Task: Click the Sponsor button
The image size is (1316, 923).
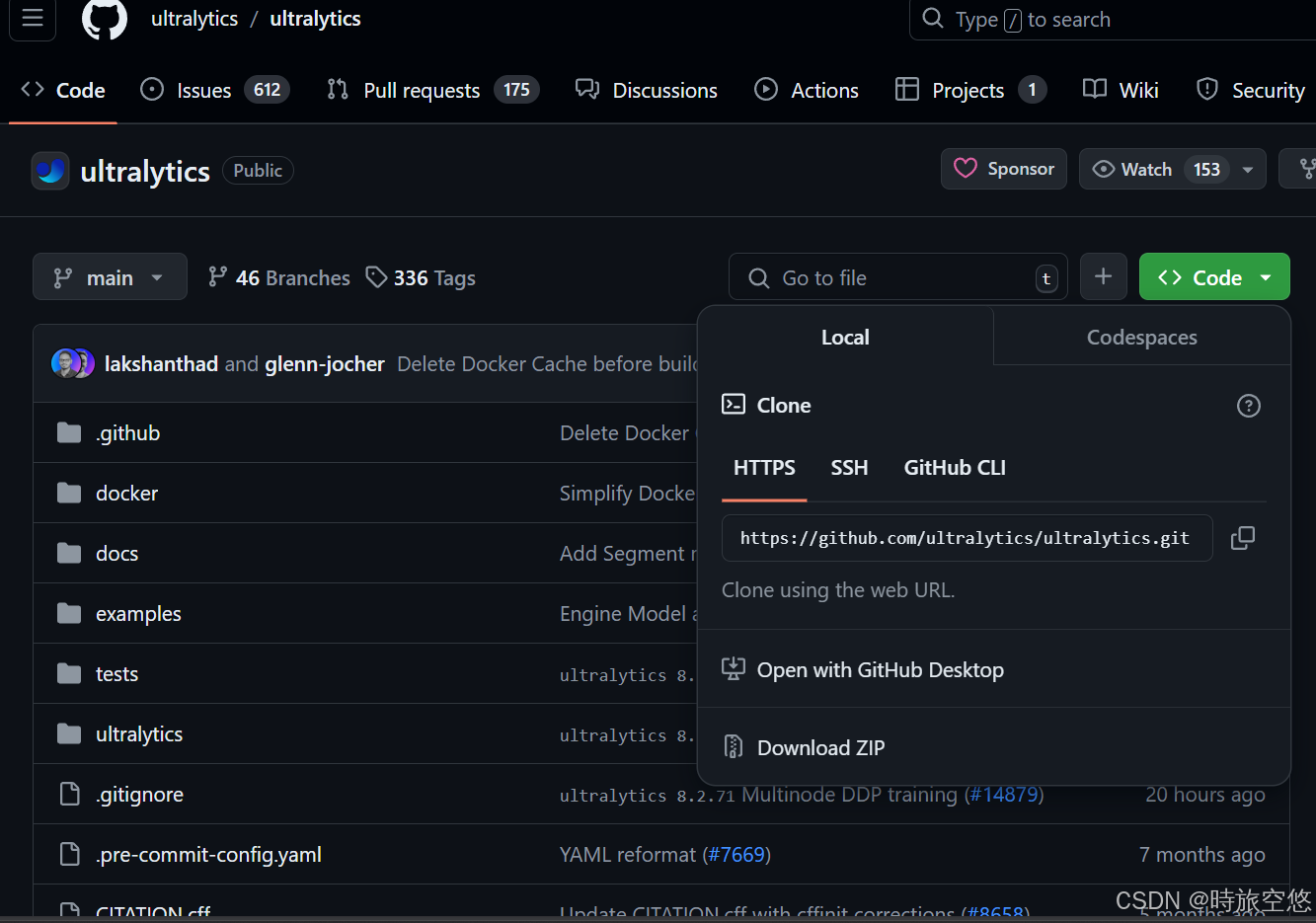Action: (x=1004, y=169)
